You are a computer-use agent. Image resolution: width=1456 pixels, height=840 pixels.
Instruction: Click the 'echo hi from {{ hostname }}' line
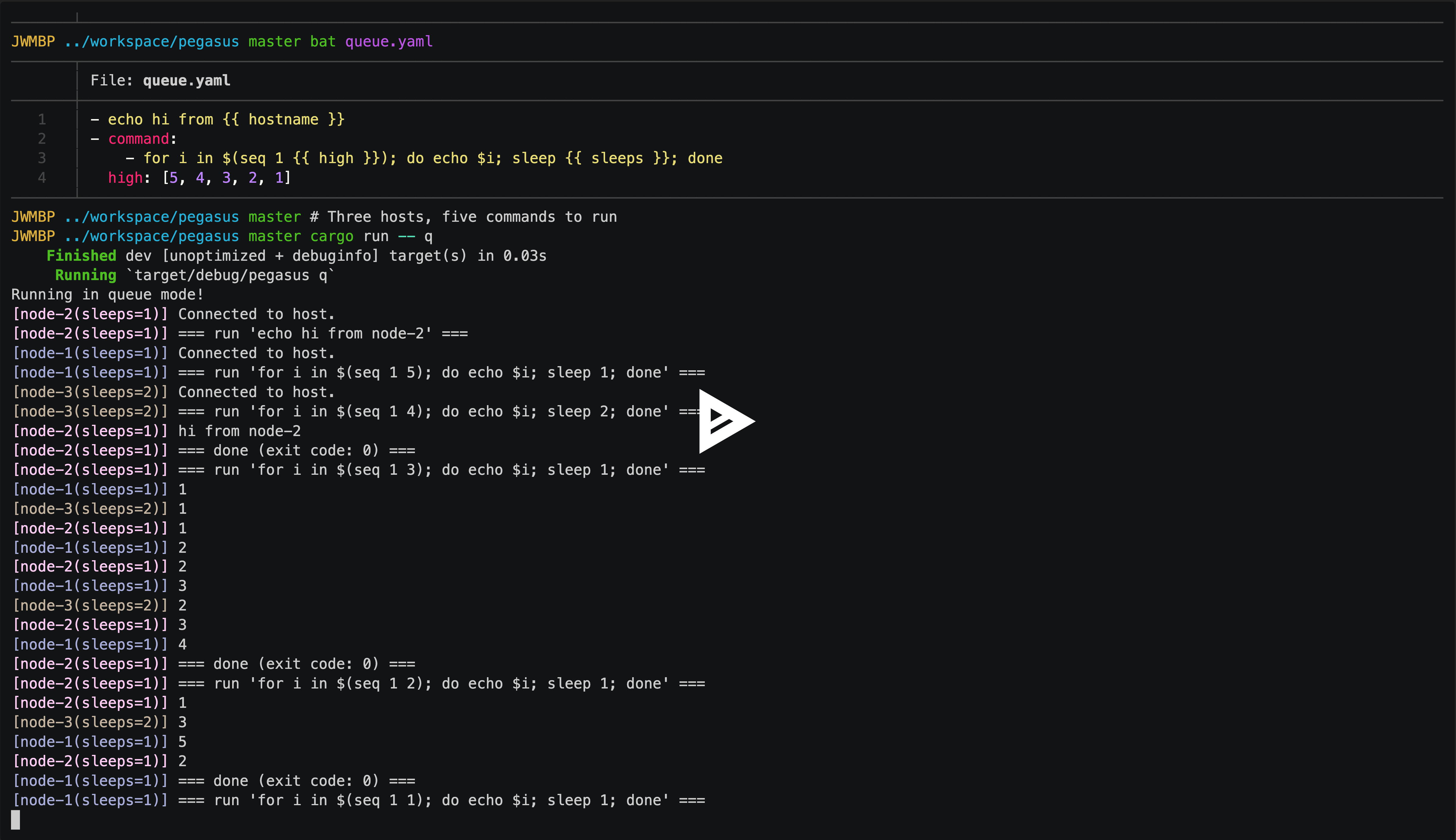click(226, 119)
